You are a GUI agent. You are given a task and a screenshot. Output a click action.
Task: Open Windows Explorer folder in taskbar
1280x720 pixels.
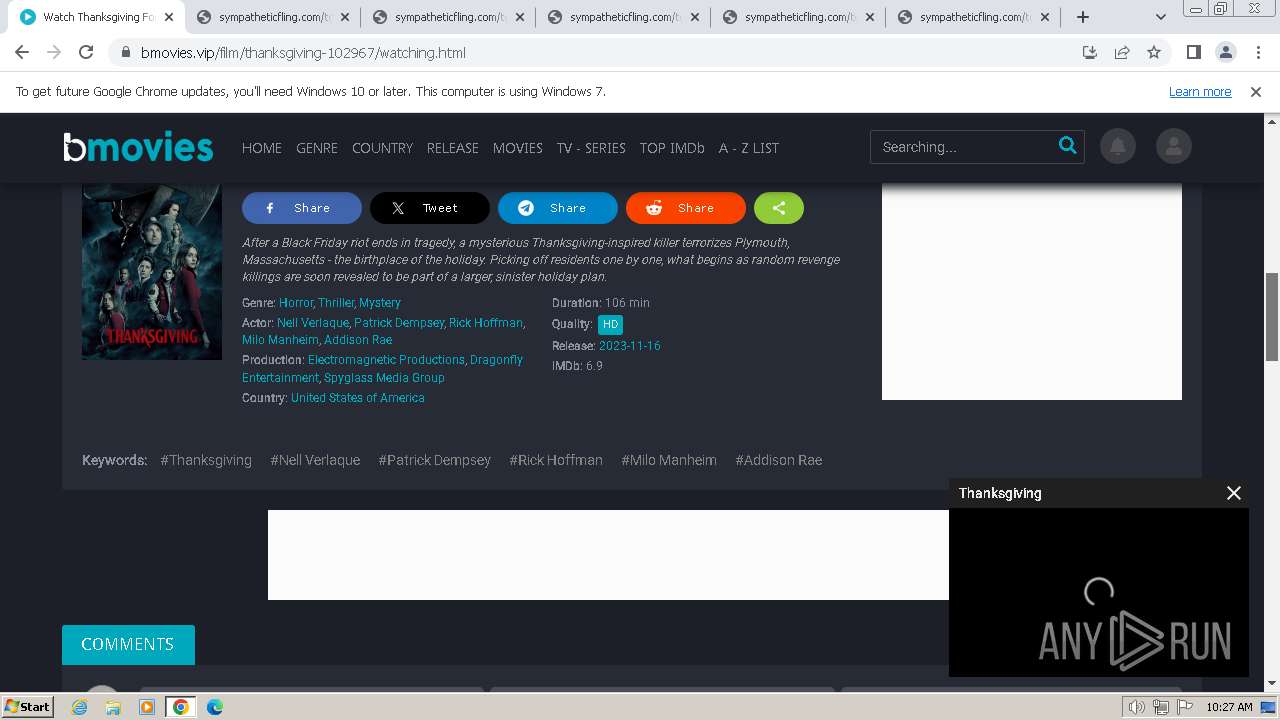(113, 707)
